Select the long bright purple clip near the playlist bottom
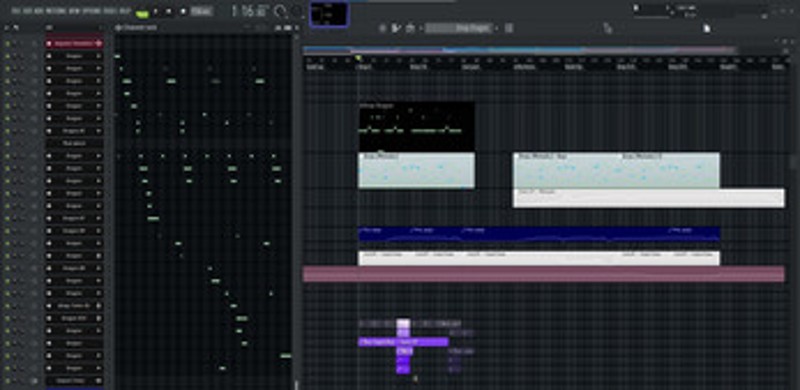This screenshot has height=390, width=800. 404,342
